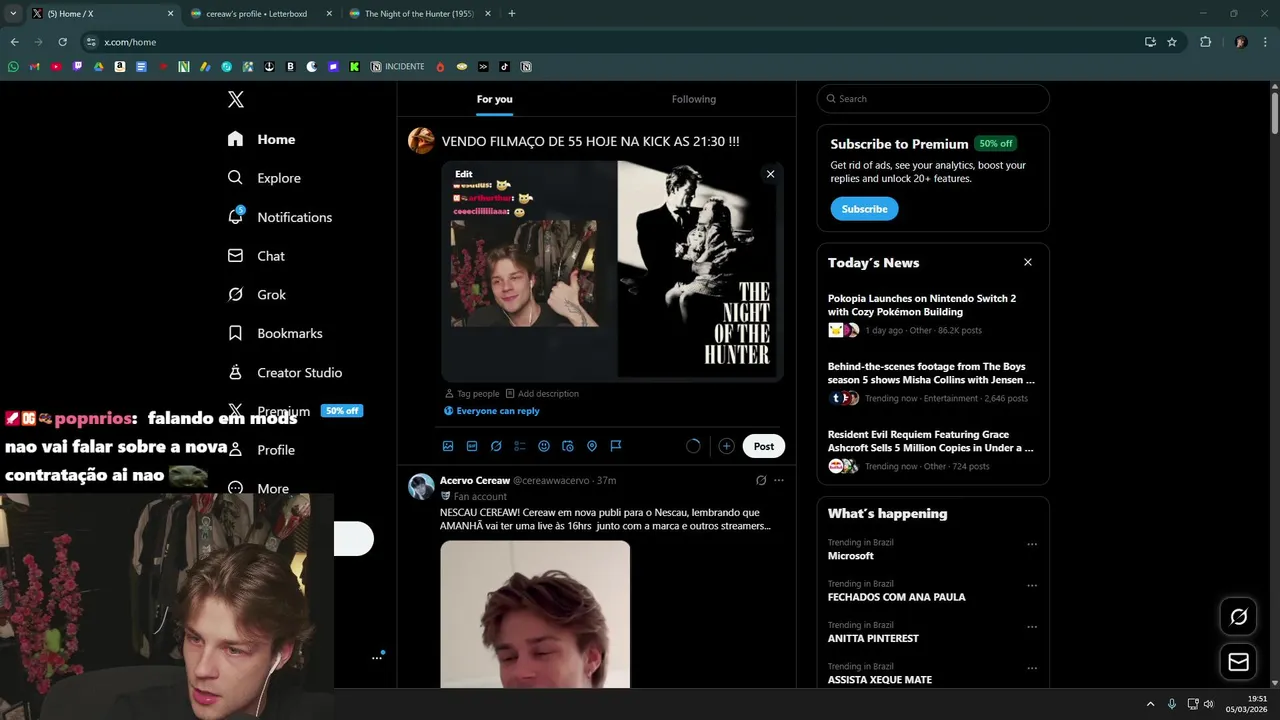The width and height of the screenshot is (1280, 720).
Task: Add a GIF to the post
Action: click(x=472, y=446)
